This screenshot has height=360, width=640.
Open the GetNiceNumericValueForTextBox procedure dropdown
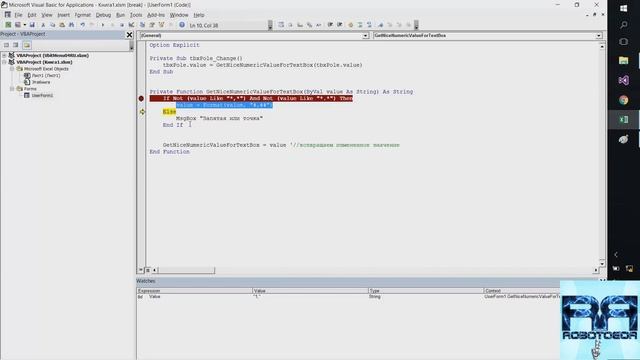(599, 36)
